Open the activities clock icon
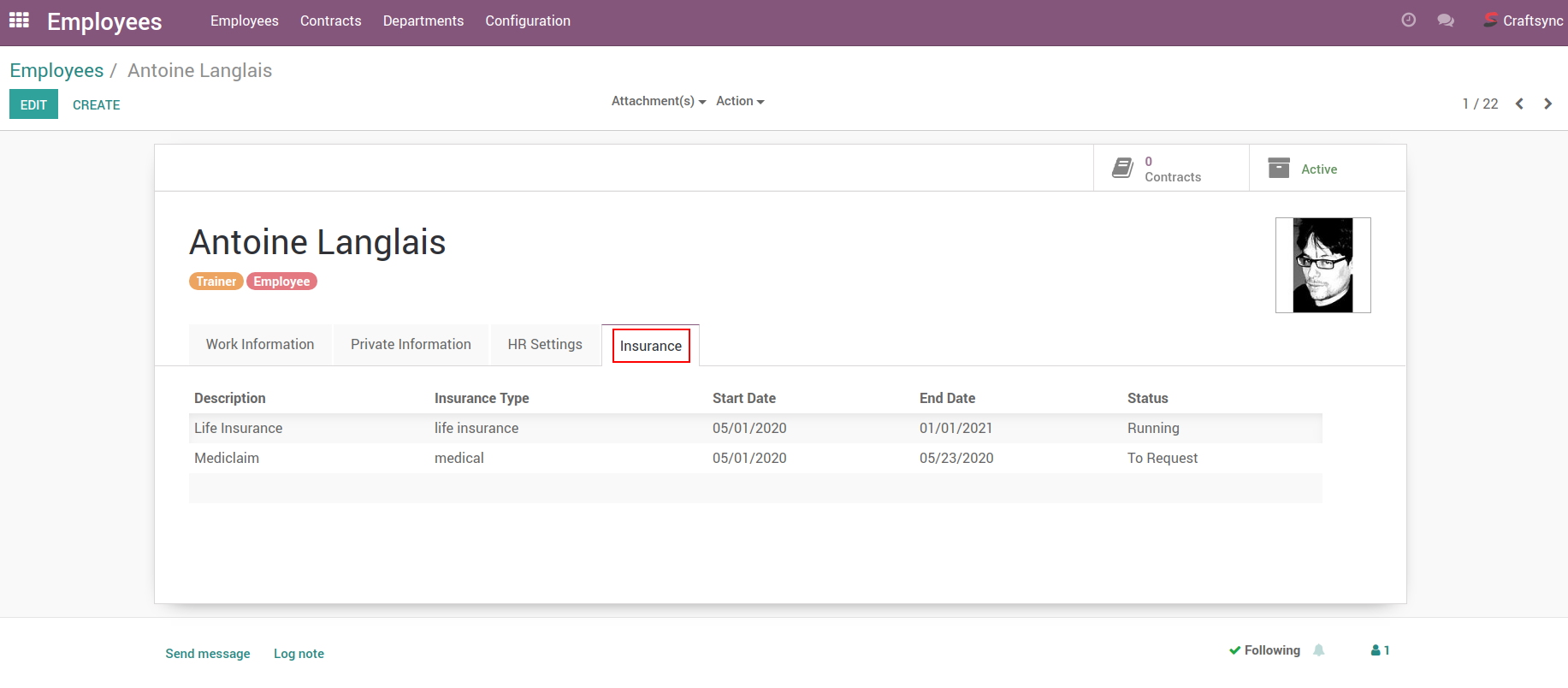 pyautogui.click(x=1408, y=21)
